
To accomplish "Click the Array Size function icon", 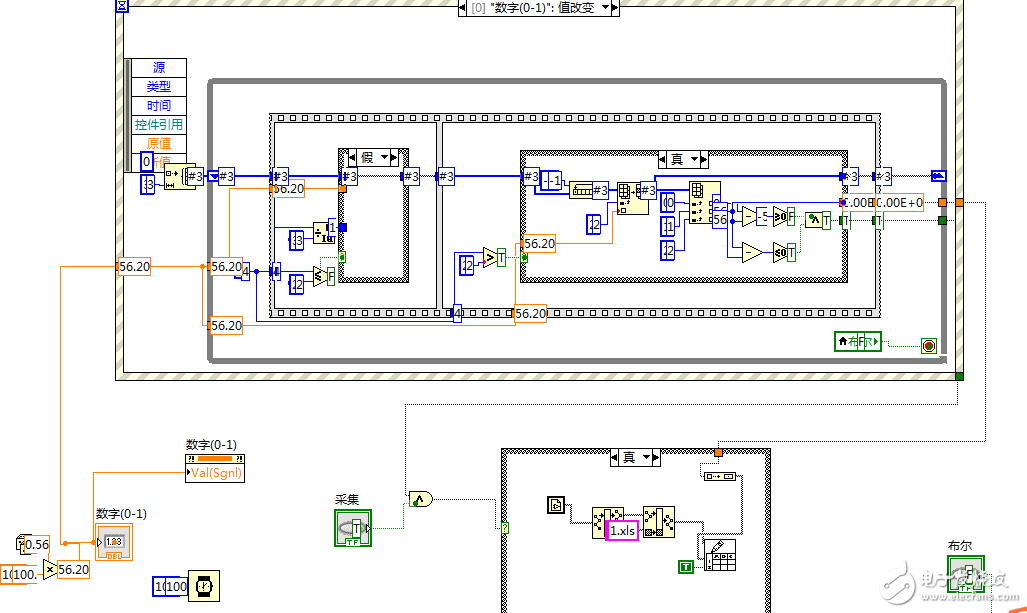I will (x=582, y=190).
